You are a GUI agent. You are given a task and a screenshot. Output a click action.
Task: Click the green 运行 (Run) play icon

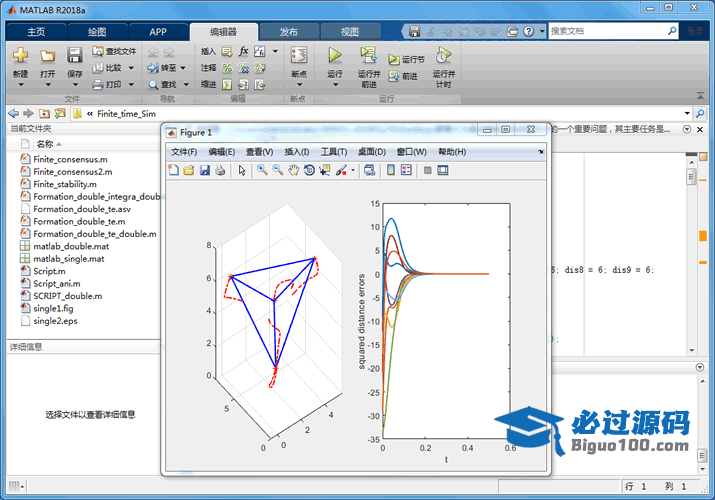335,55
